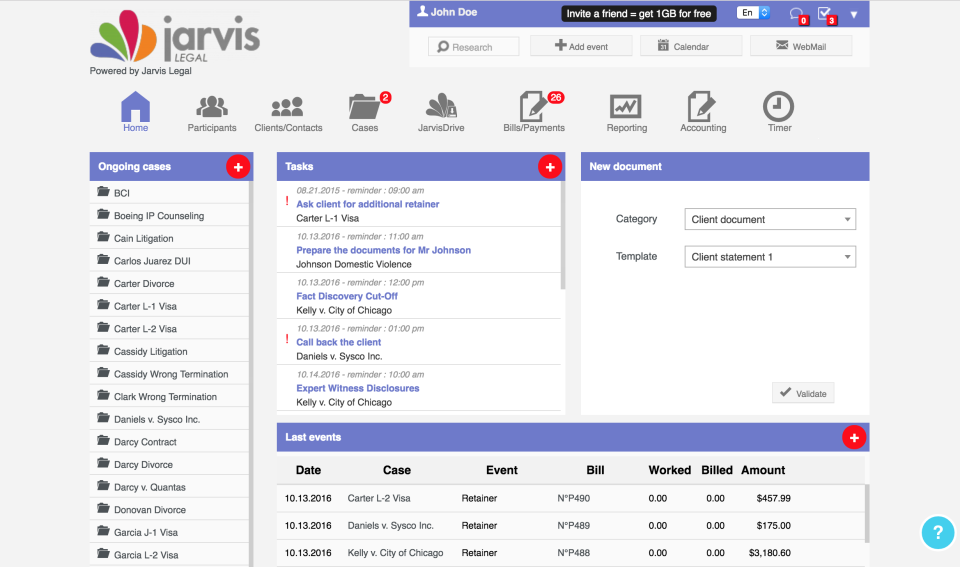Change language using En selector
The width and height of the screenshot is (960, 567).
click(753, 13)
